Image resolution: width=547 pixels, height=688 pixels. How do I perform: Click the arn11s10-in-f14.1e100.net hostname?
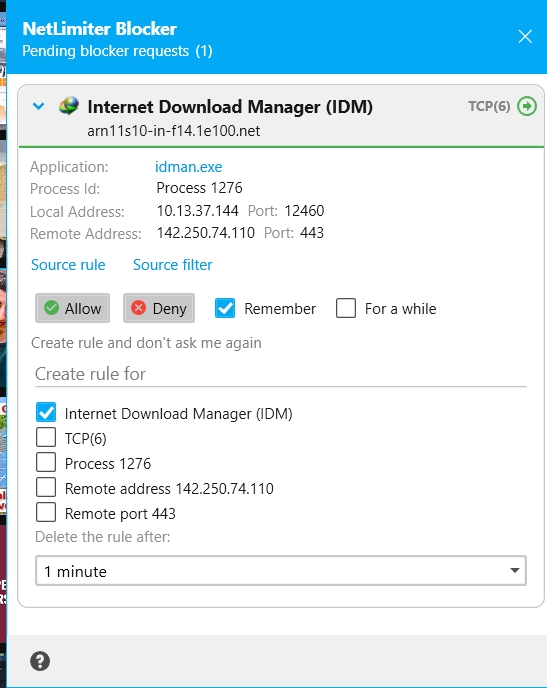tap(174, 131)
